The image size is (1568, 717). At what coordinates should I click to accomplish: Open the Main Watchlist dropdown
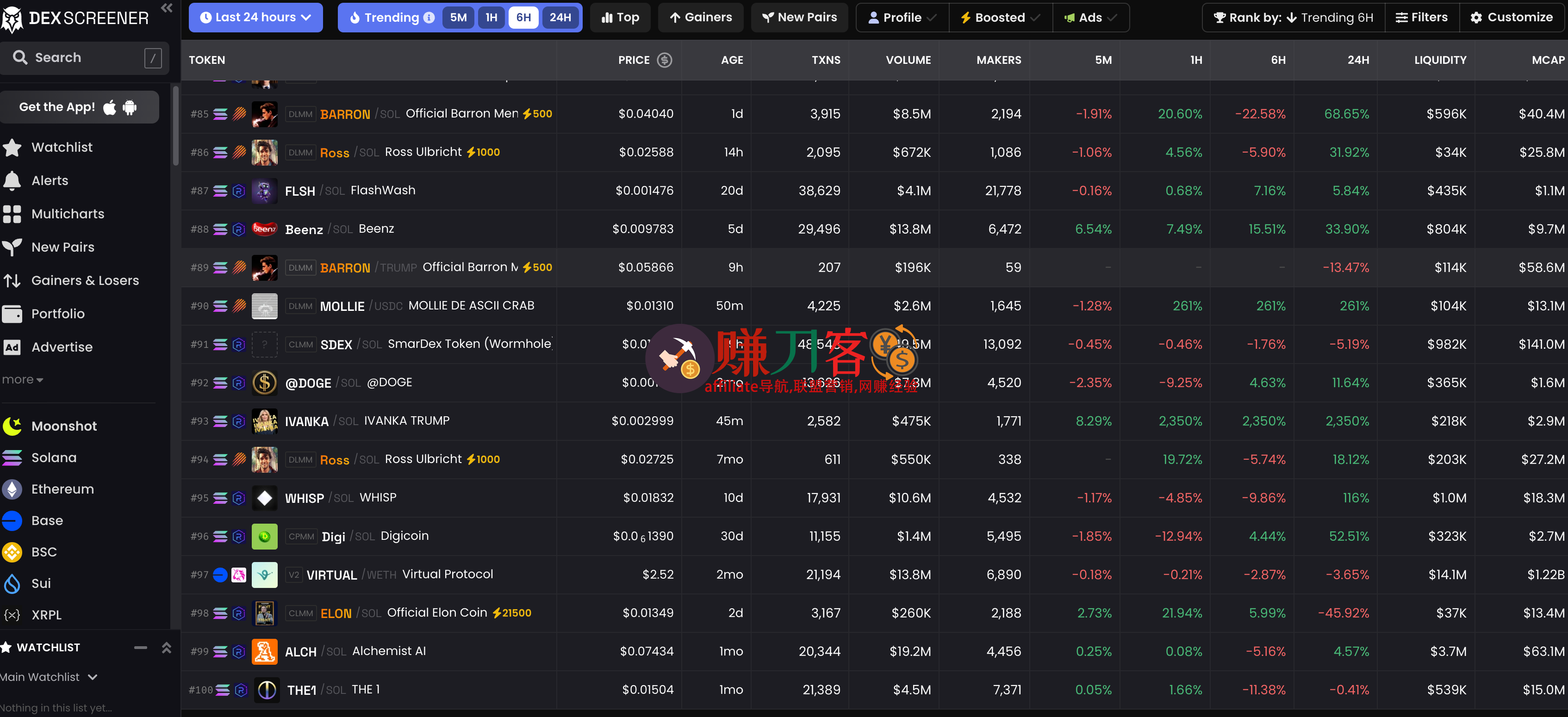tap(49, 677)
